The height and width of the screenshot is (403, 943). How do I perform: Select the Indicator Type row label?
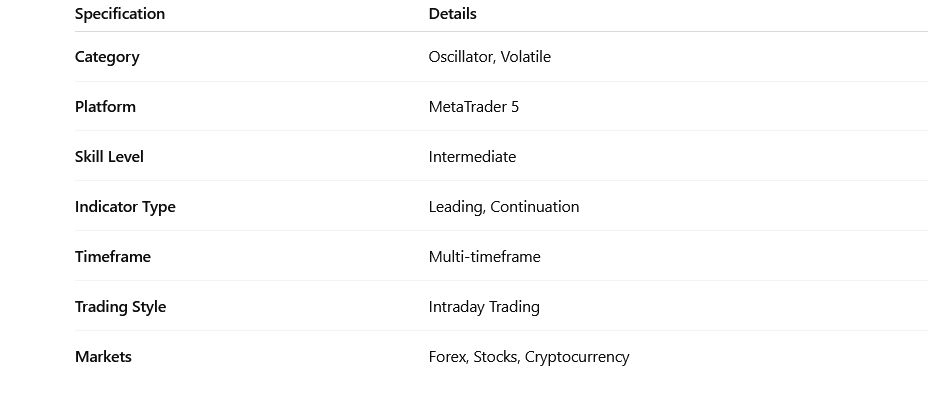(x=125, y=207)
